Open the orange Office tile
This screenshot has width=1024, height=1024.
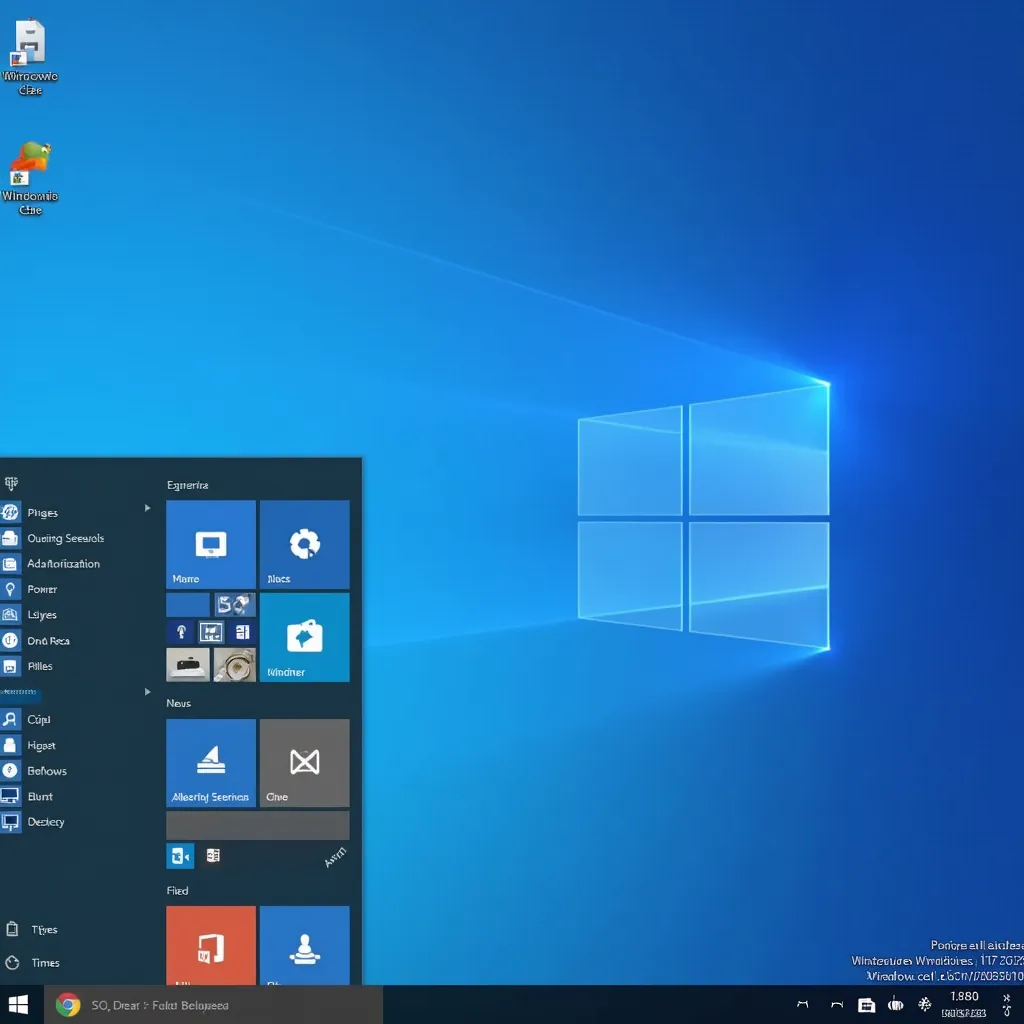pyautogui.click(x=210, y=946)
